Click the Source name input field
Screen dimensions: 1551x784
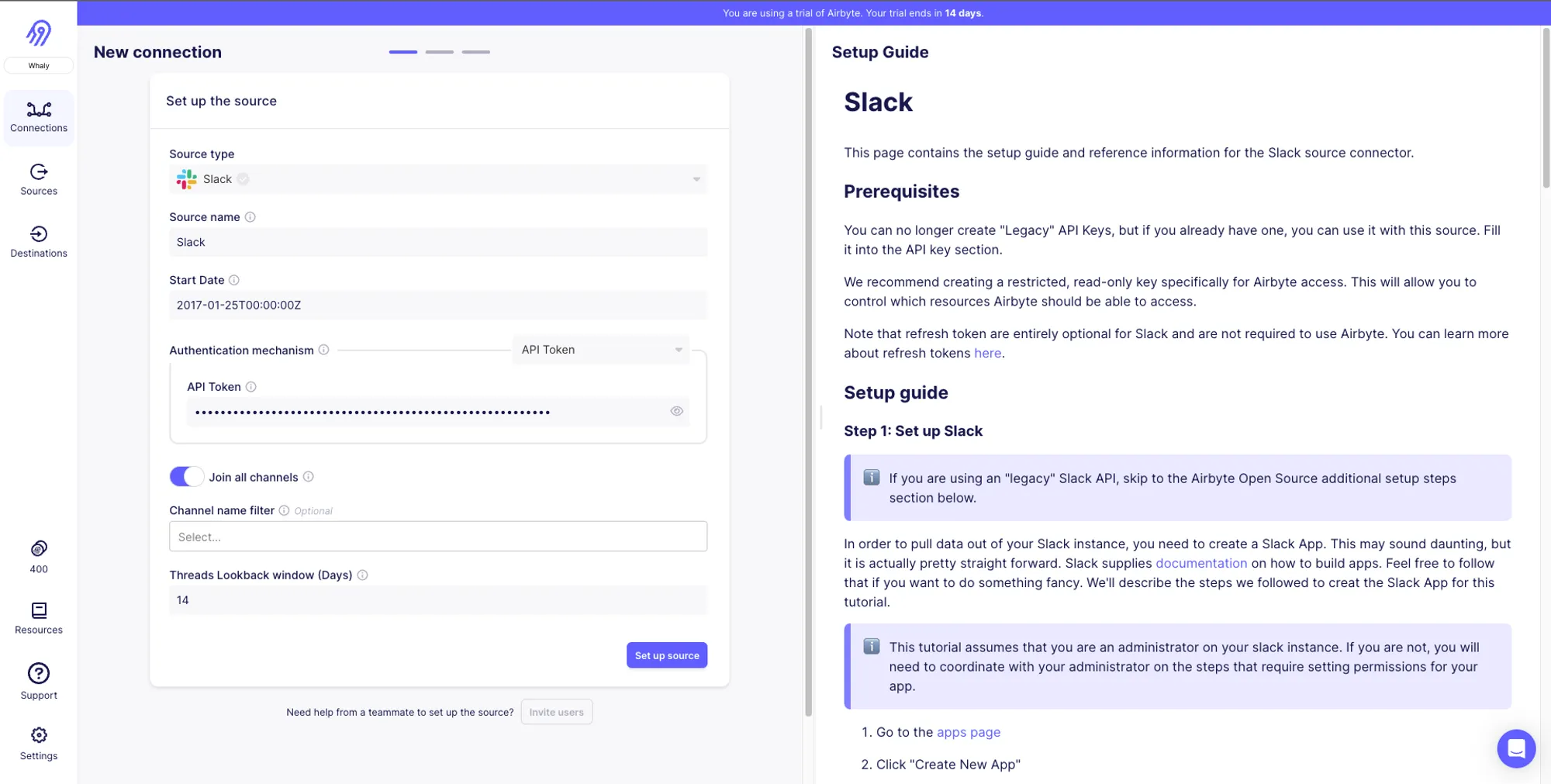pos(438,242)
